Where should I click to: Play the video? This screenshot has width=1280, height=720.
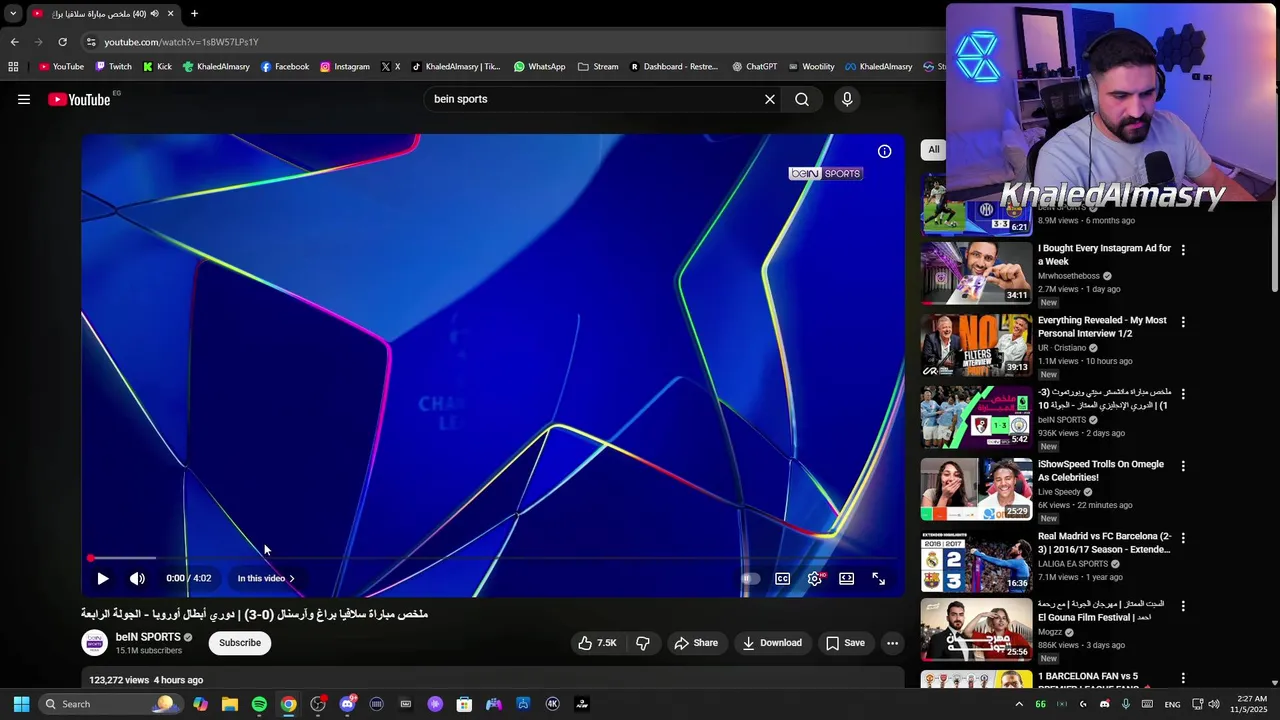click(x=102, y=578)
